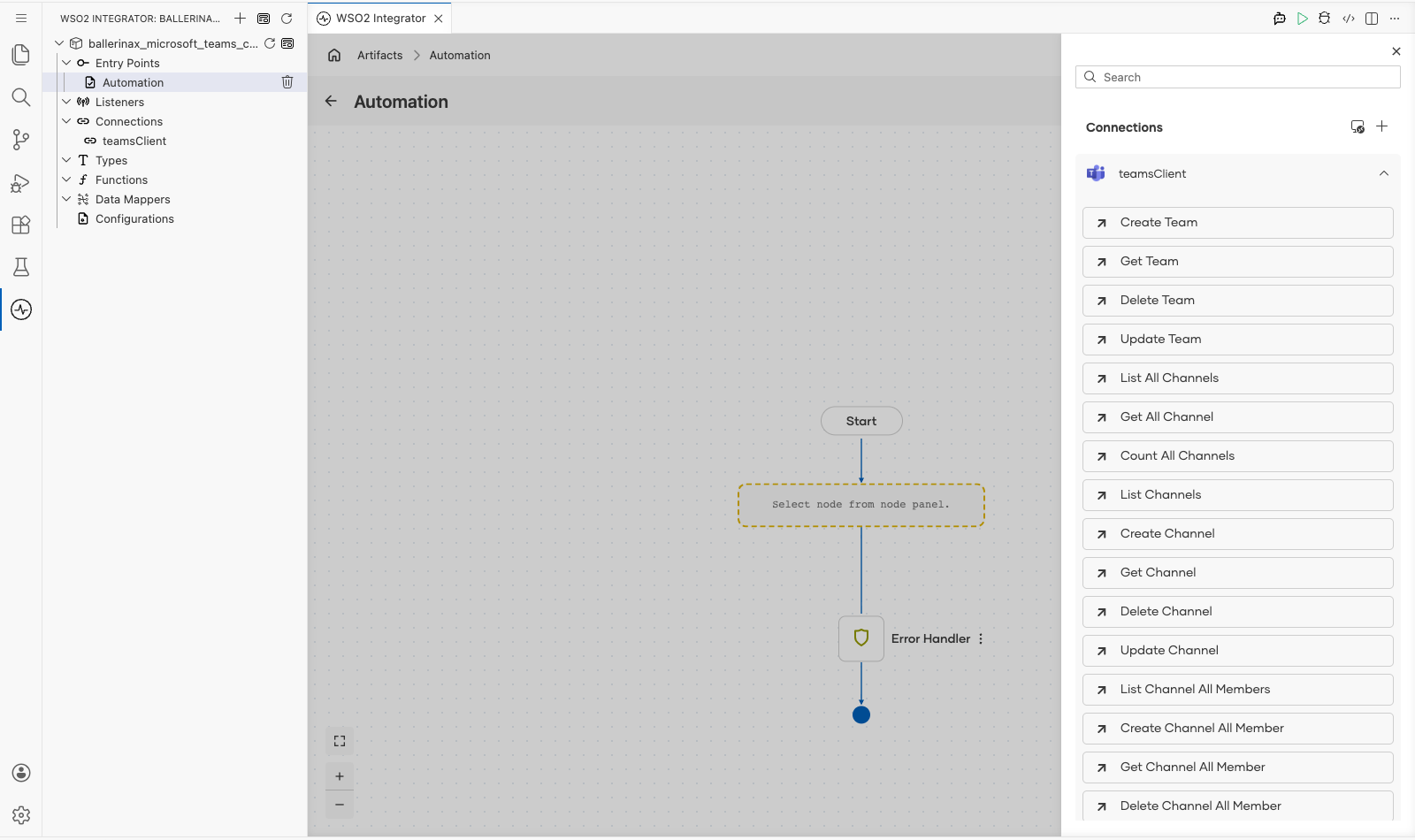Split editor layout icon

[1372, 18]
